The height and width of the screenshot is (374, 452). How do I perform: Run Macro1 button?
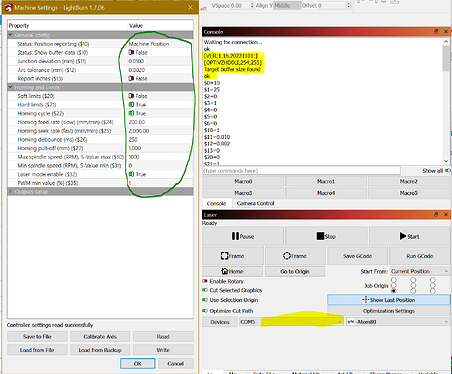[326, 181]
